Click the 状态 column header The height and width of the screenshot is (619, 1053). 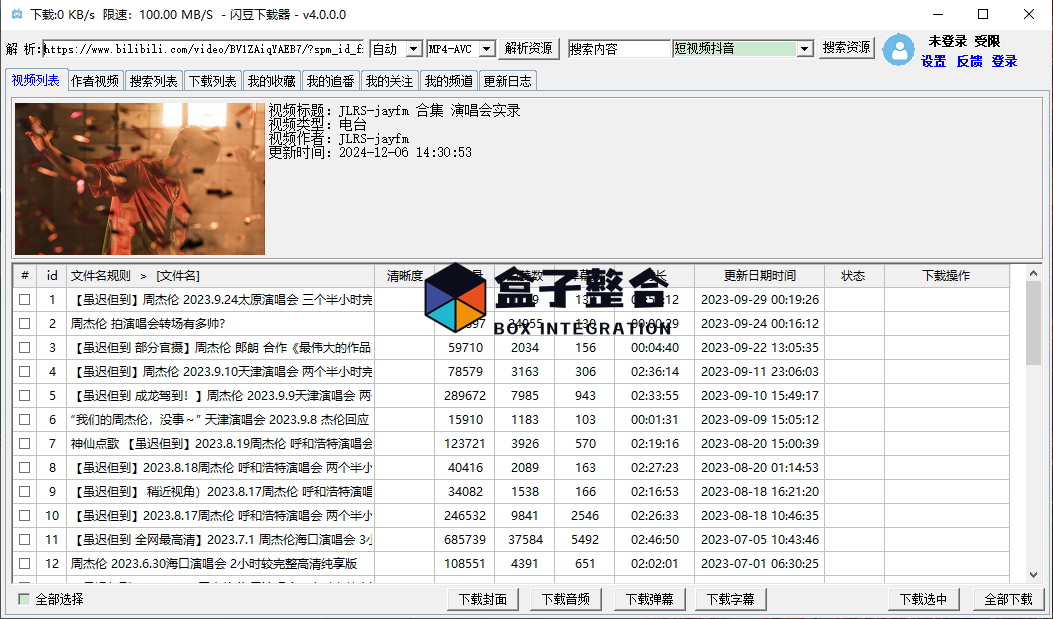854,276
